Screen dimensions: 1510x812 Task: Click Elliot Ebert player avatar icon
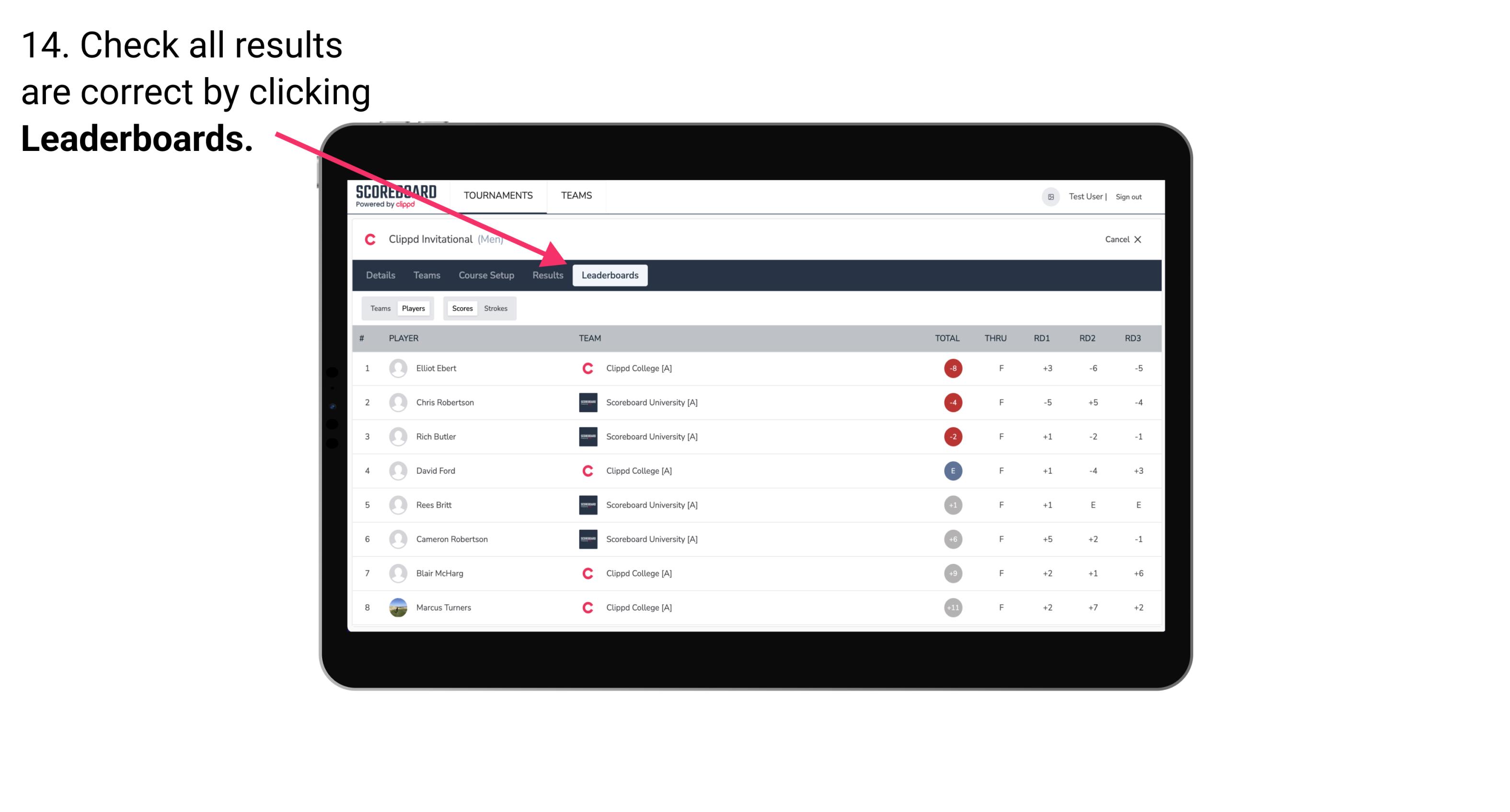coord(397,368)
